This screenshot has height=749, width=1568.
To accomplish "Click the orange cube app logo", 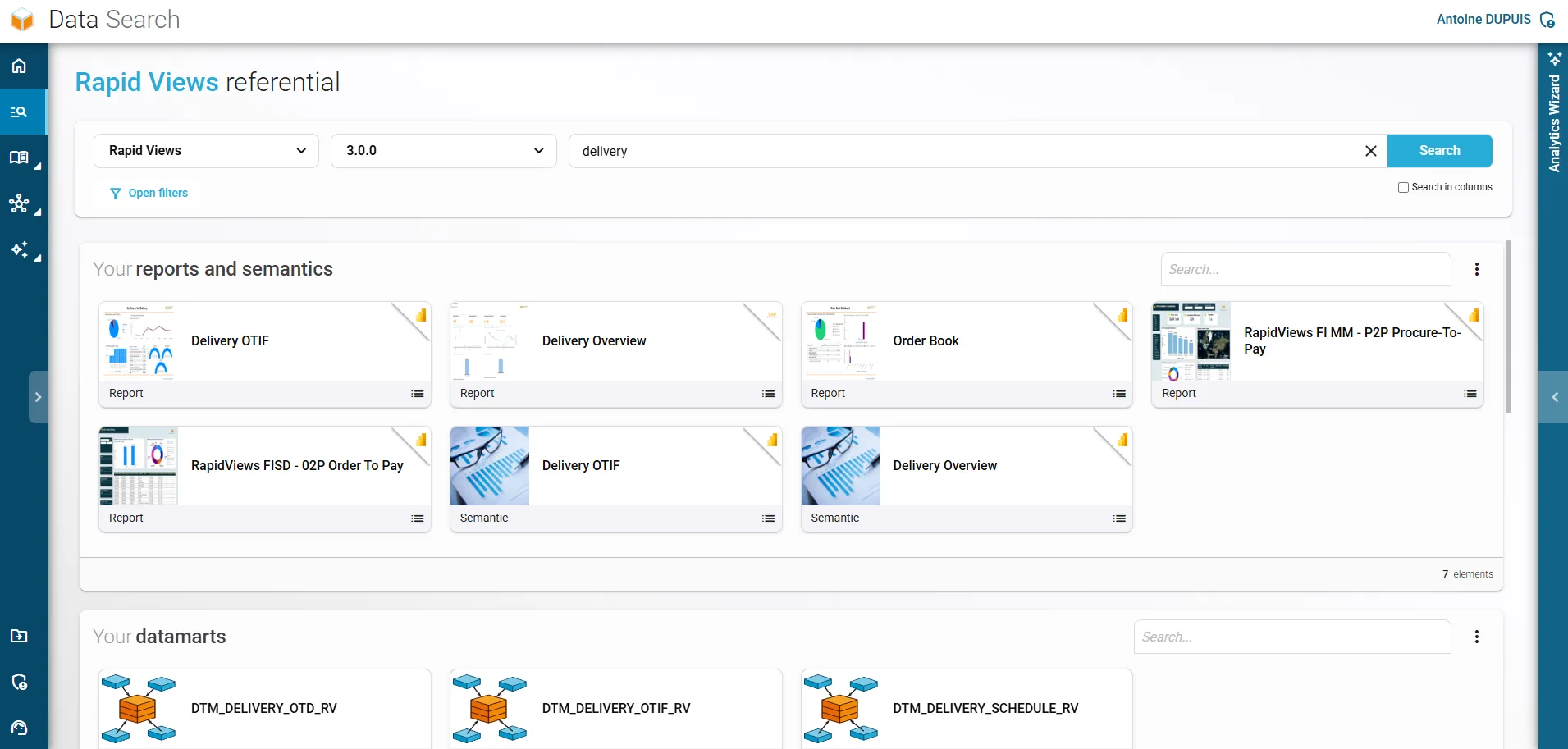I will (22, 20).
